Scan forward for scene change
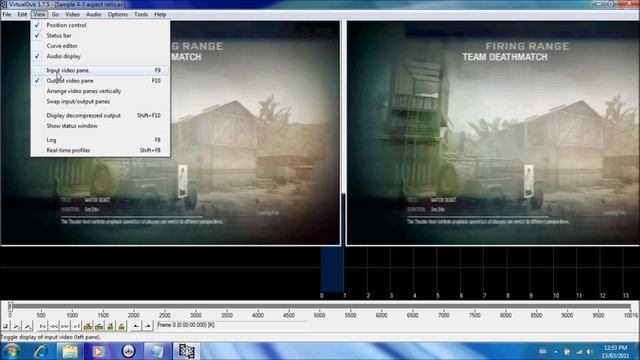 point(122,326)
